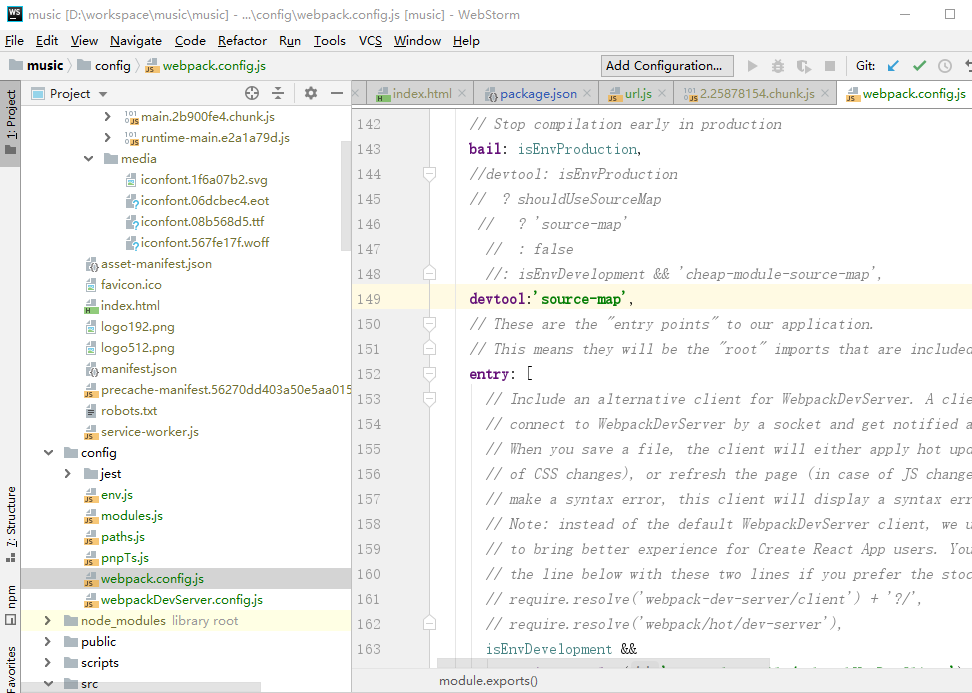
Task: Click the locate file target icon
Action: pos(252,93)
